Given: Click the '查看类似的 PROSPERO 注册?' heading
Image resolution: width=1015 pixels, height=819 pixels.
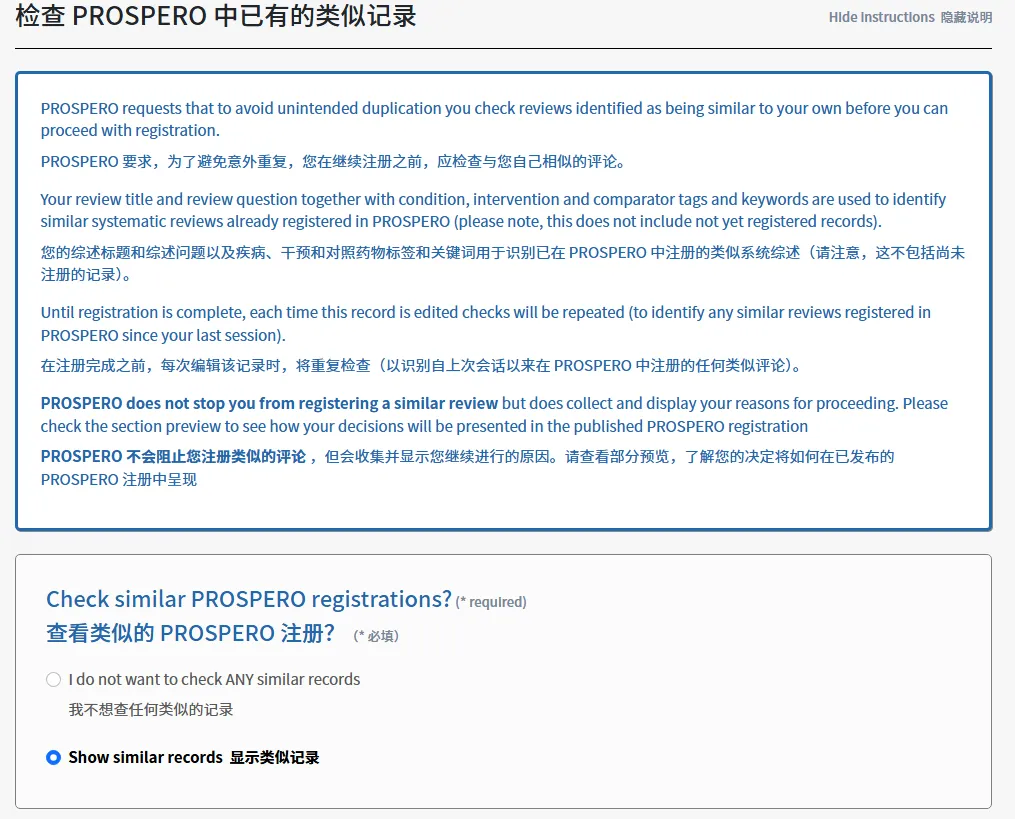Looking at the screenshot, I should 190,633.
